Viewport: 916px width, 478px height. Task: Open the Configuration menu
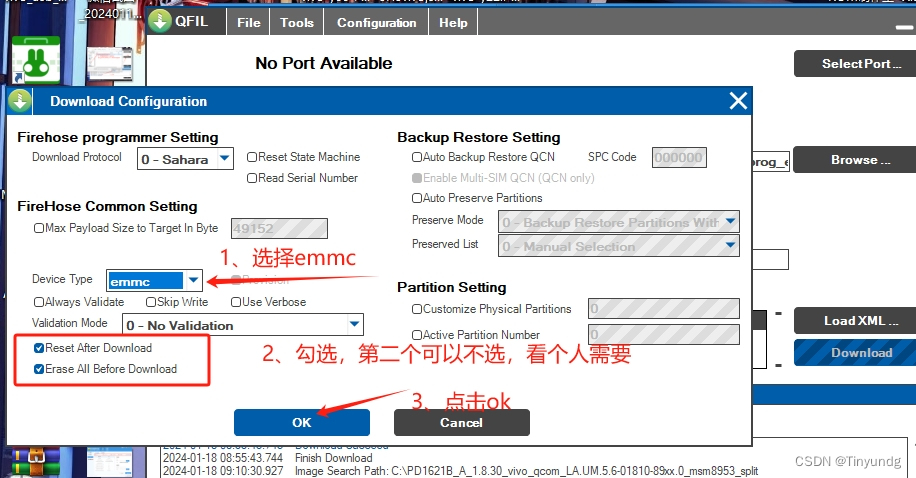point(377,23)
